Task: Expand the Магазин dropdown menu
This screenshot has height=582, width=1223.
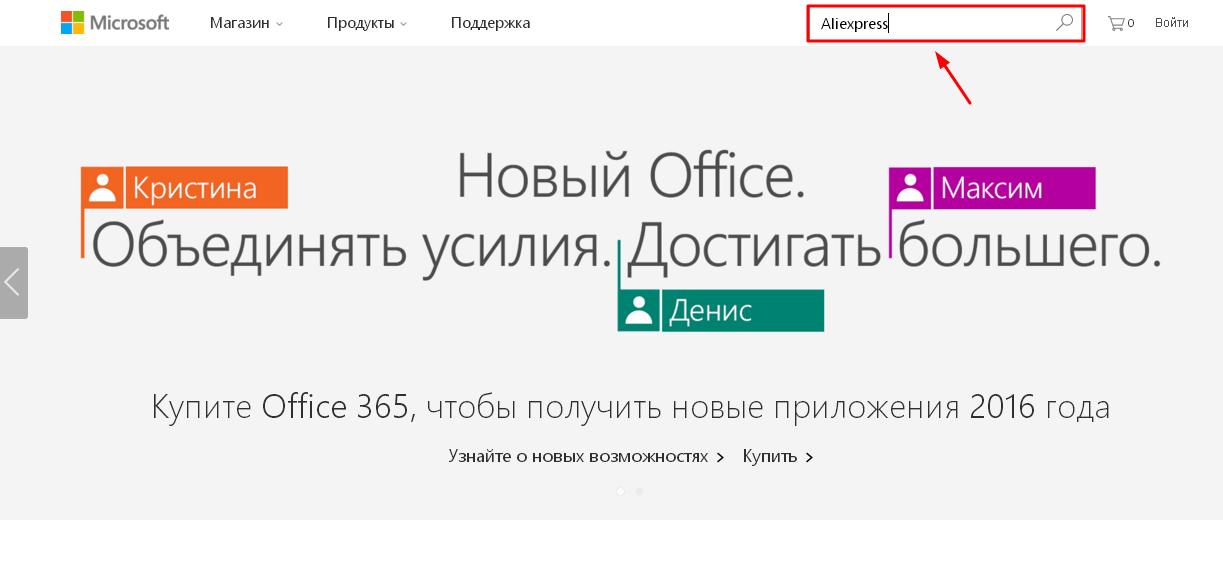Action: (x=246, y=22)
